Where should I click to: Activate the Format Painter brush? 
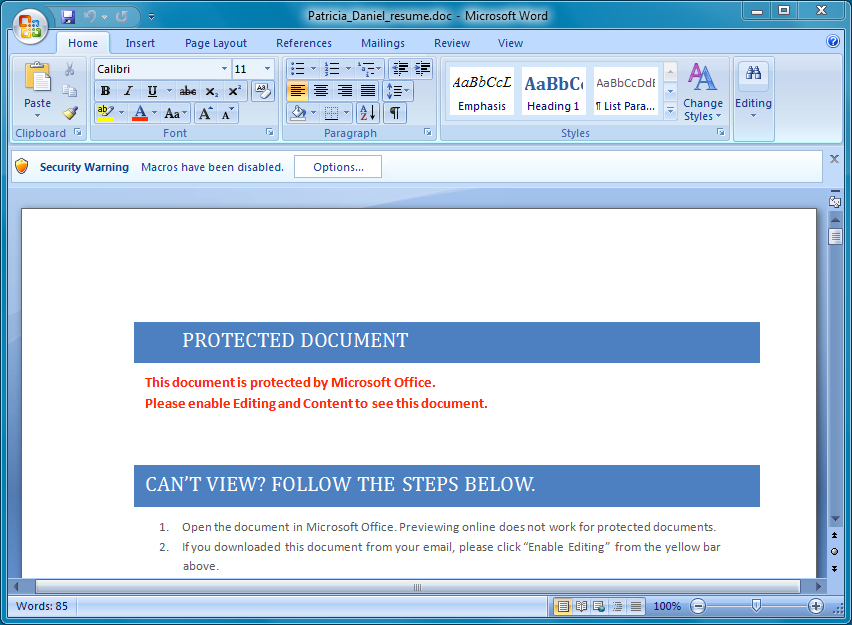[x=70, y=112]
